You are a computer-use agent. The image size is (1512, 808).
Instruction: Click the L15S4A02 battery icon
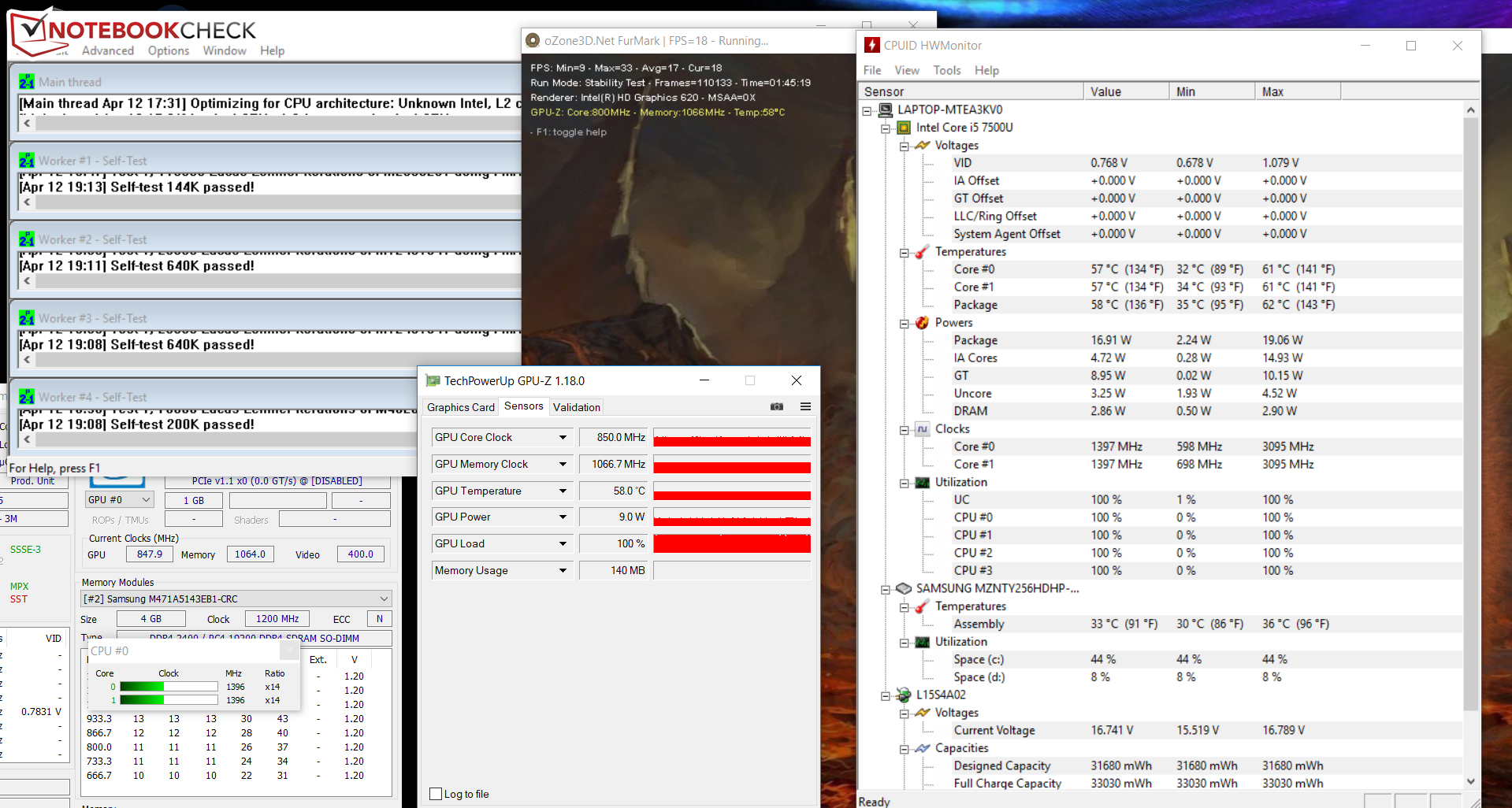904,695
